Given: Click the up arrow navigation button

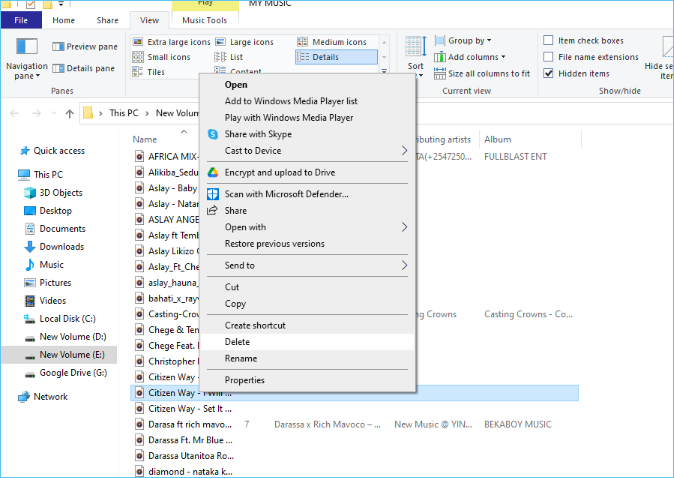Looking at the screenshot, I should point(69,113).
